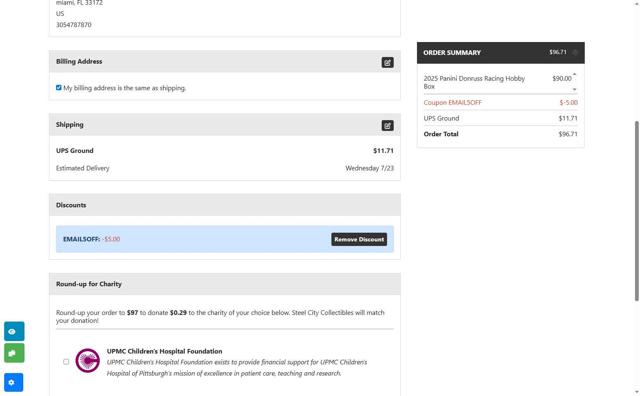The image size is (640, 396).
Task: Click the $11.71 shipping price in Shipping section
Action: 383,151
